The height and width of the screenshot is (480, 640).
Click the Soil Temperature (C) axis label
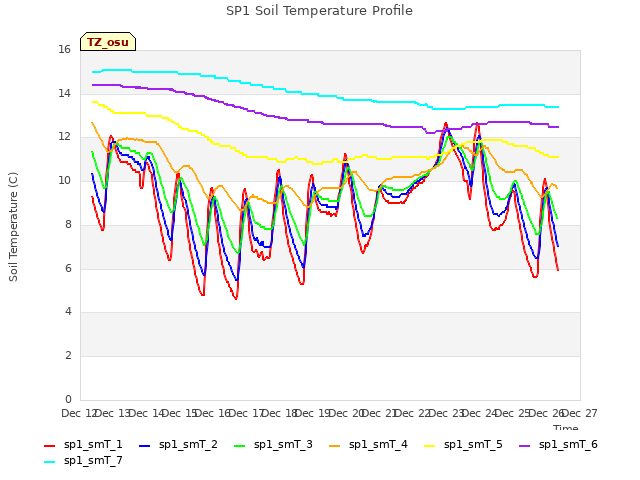click(13, 227)
